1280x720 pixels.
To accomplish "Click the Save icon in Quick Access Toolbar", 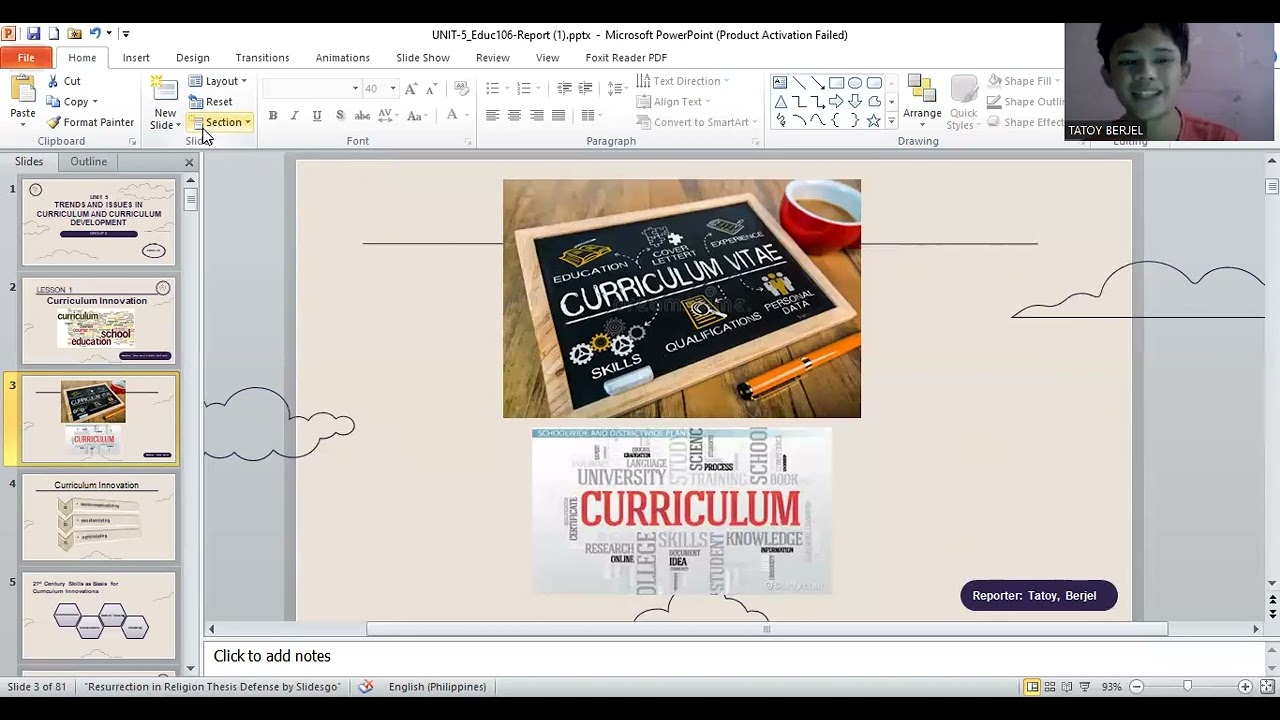I will click(x=33, y=34).
